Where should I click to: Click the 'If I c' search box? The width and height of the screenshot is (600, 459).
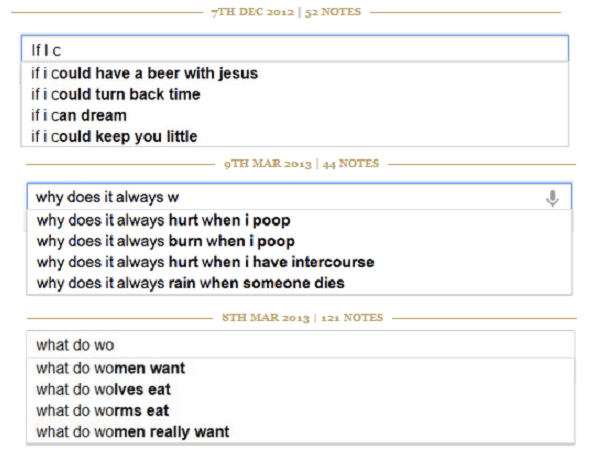click(295, 49)
